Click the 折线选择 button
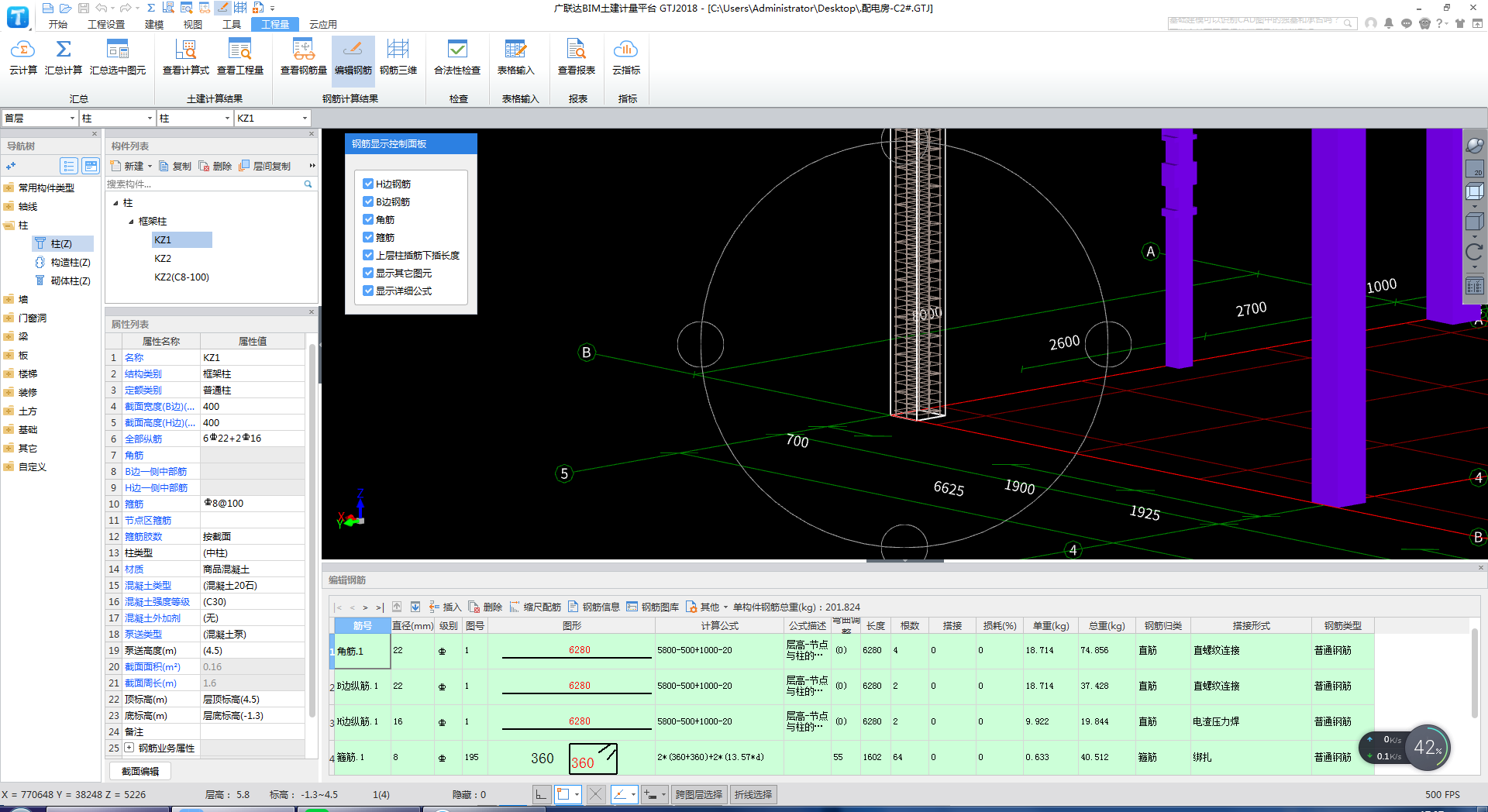Viewport: 1488px width, 812px height. tap(753, 794)
